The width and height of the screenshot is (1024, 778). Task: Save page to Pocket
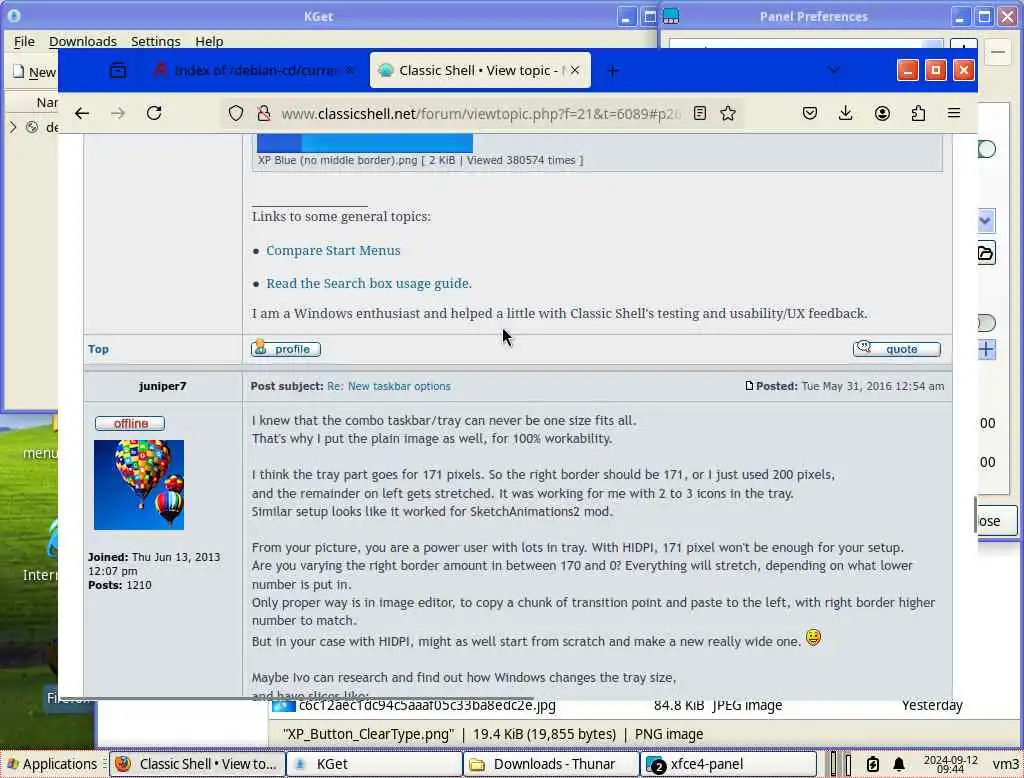pyautogui.click(x=810, y=114)
